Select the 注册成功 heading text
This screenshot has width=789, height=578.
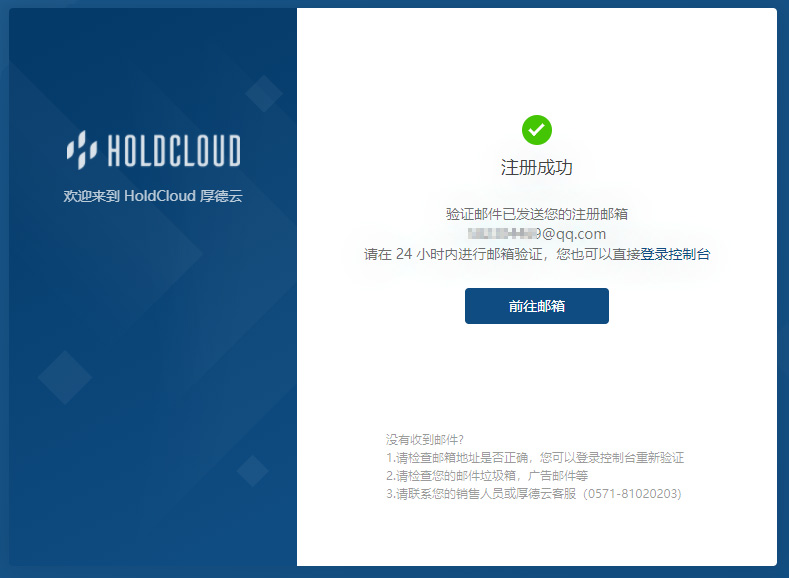537,168
